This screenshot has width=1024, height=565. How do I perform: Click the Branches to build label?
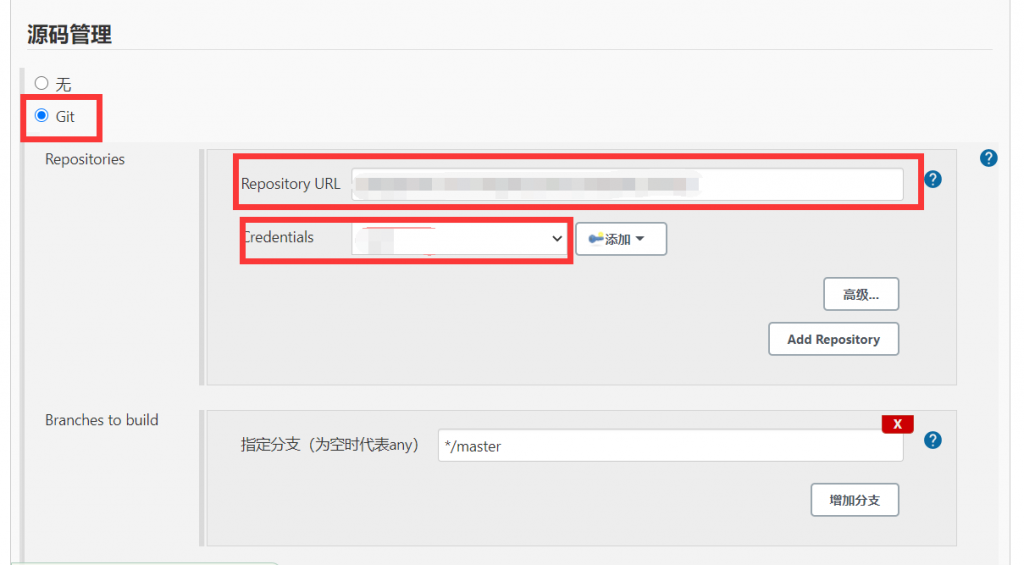[x=101, y=420]
